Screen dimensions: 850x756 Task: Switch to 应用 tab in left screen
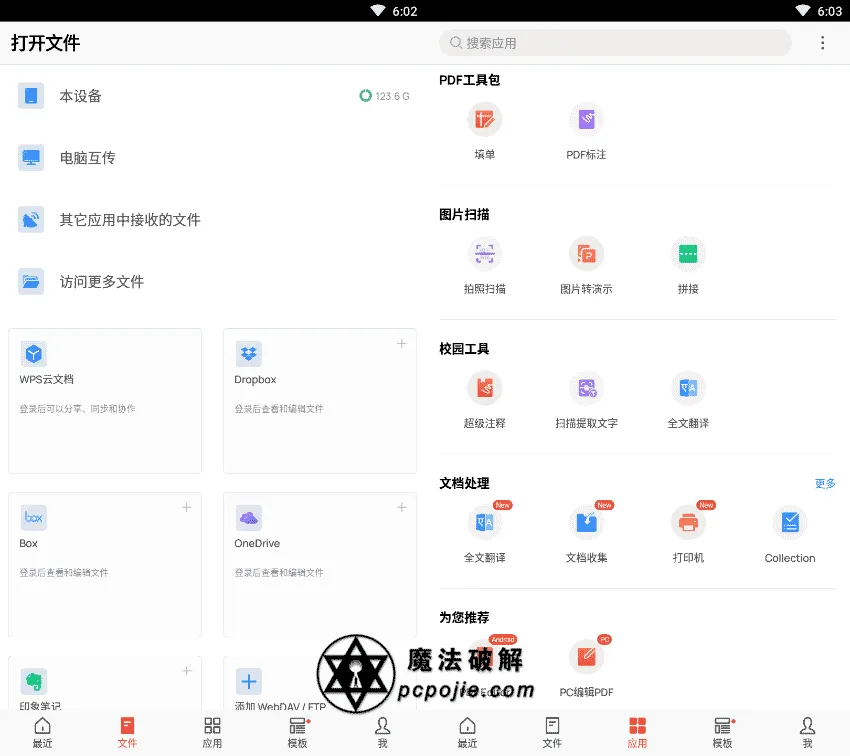click(212, 733)
